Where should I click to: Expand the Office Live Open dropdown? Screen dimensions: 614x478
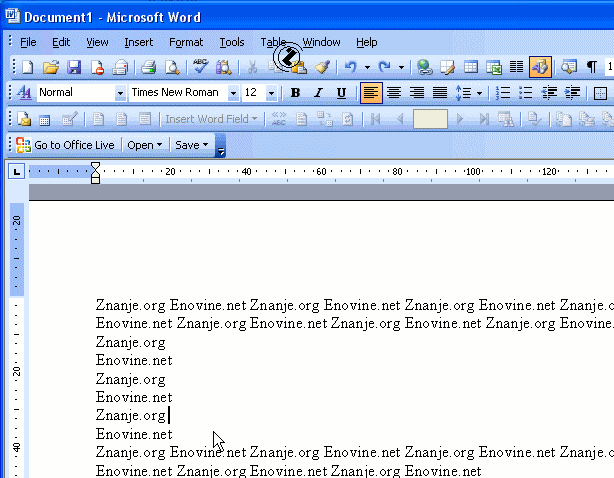(x=144, y=145)
